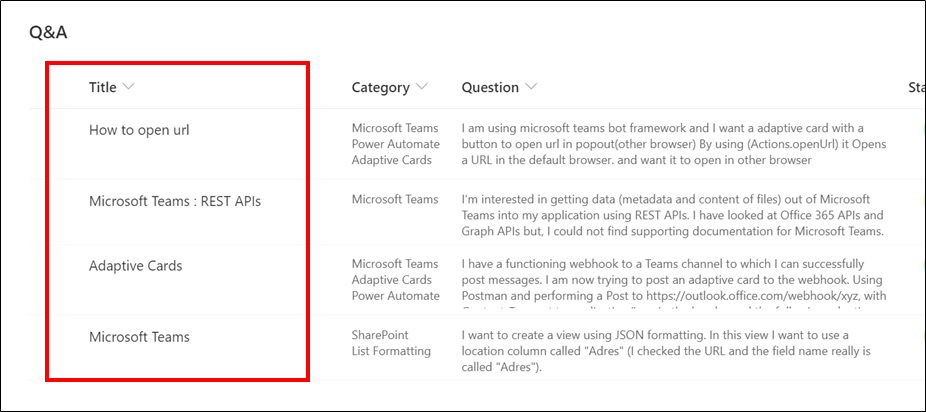Click the JSON formatting question text
Image resolution: width=926 pixels, height=412 pixels.
point(666,351)
